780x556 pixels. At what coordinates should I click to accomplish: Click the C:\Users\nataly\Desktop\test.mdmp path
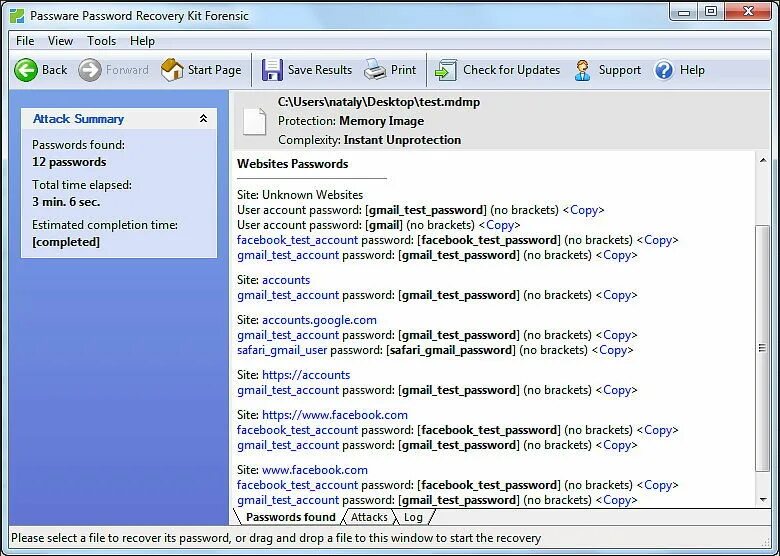(x=379, y=102)
